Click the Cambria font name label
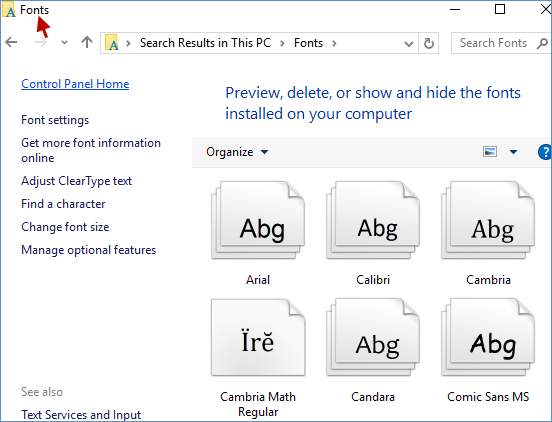This screenshot has height=422, width=552. tap(488, 280)
